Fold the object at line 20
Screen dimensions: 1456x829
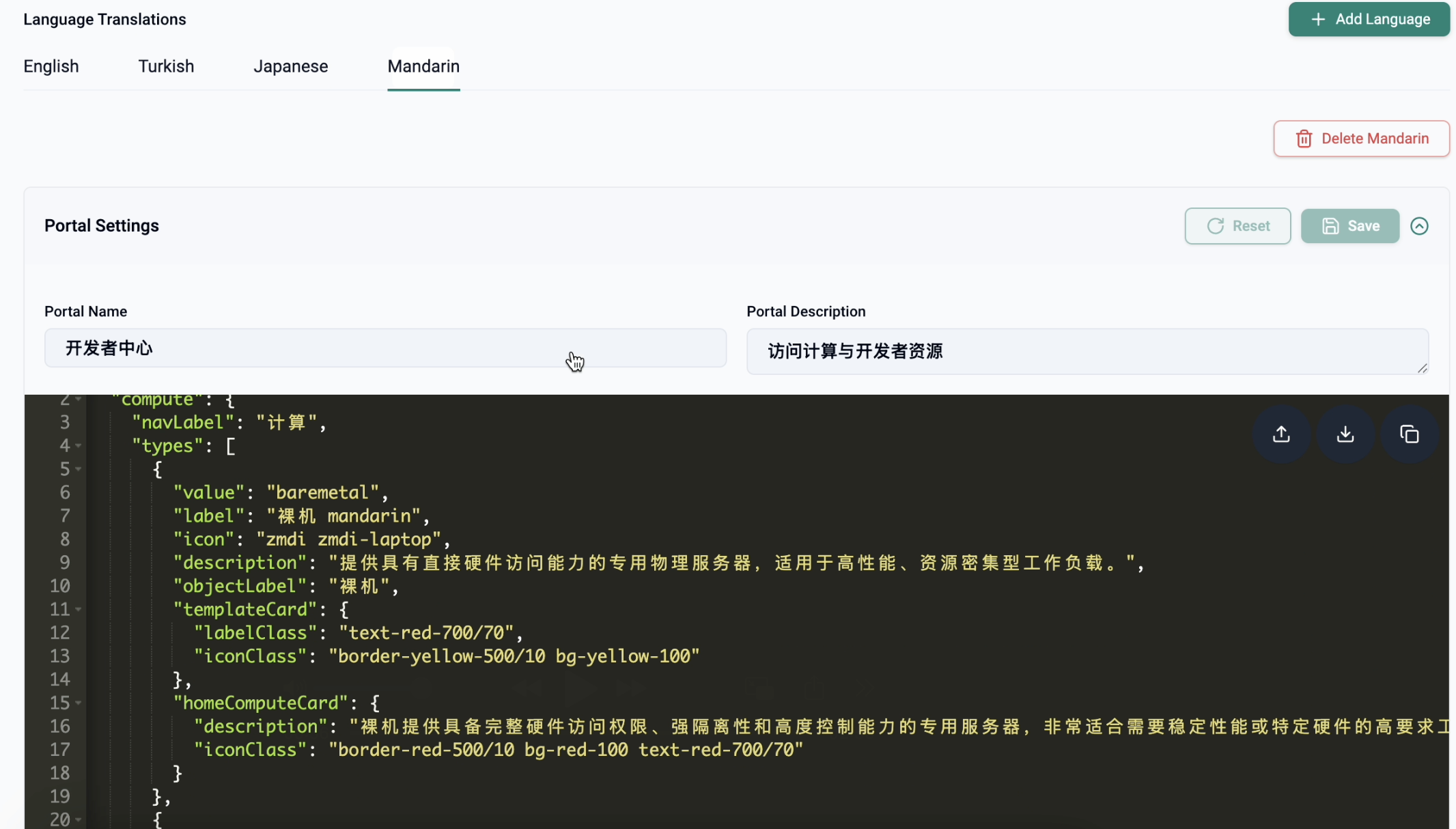click(x=79, y=819)
